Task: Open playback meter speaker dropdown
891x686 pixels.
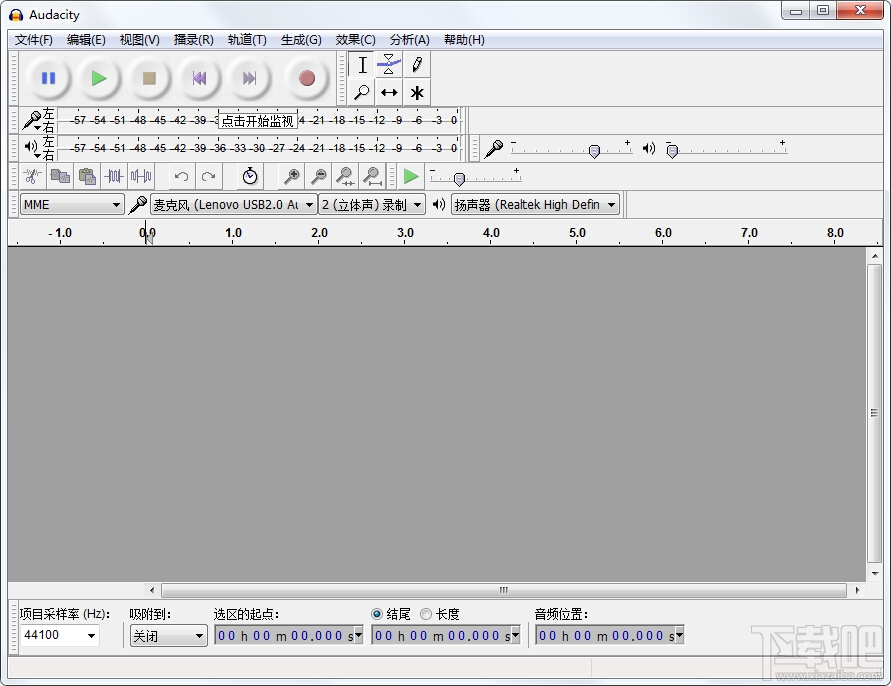Action: pos(32,148)
